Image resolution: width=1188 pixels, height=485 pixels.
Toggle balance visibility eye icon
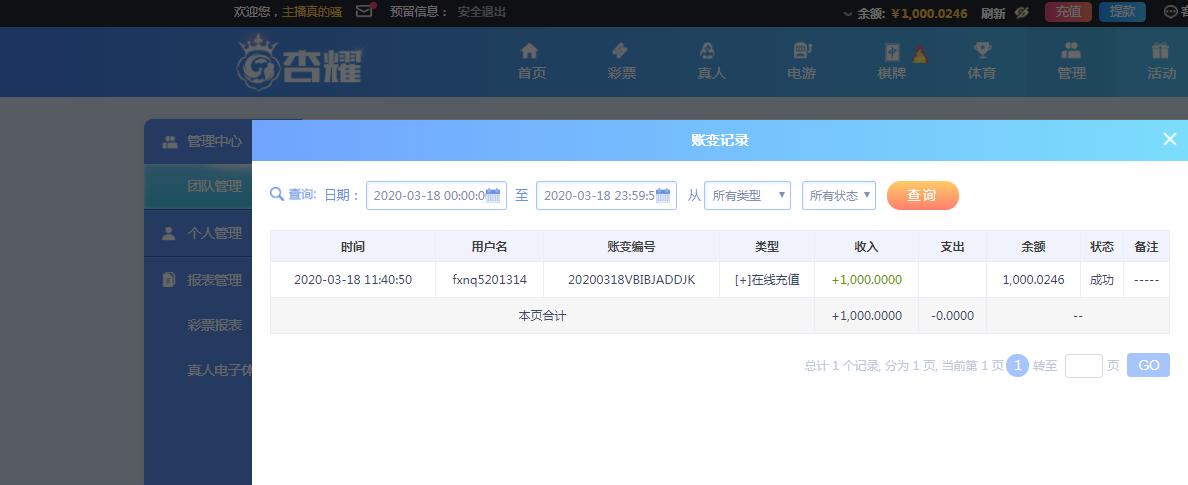coord(1021,13)
